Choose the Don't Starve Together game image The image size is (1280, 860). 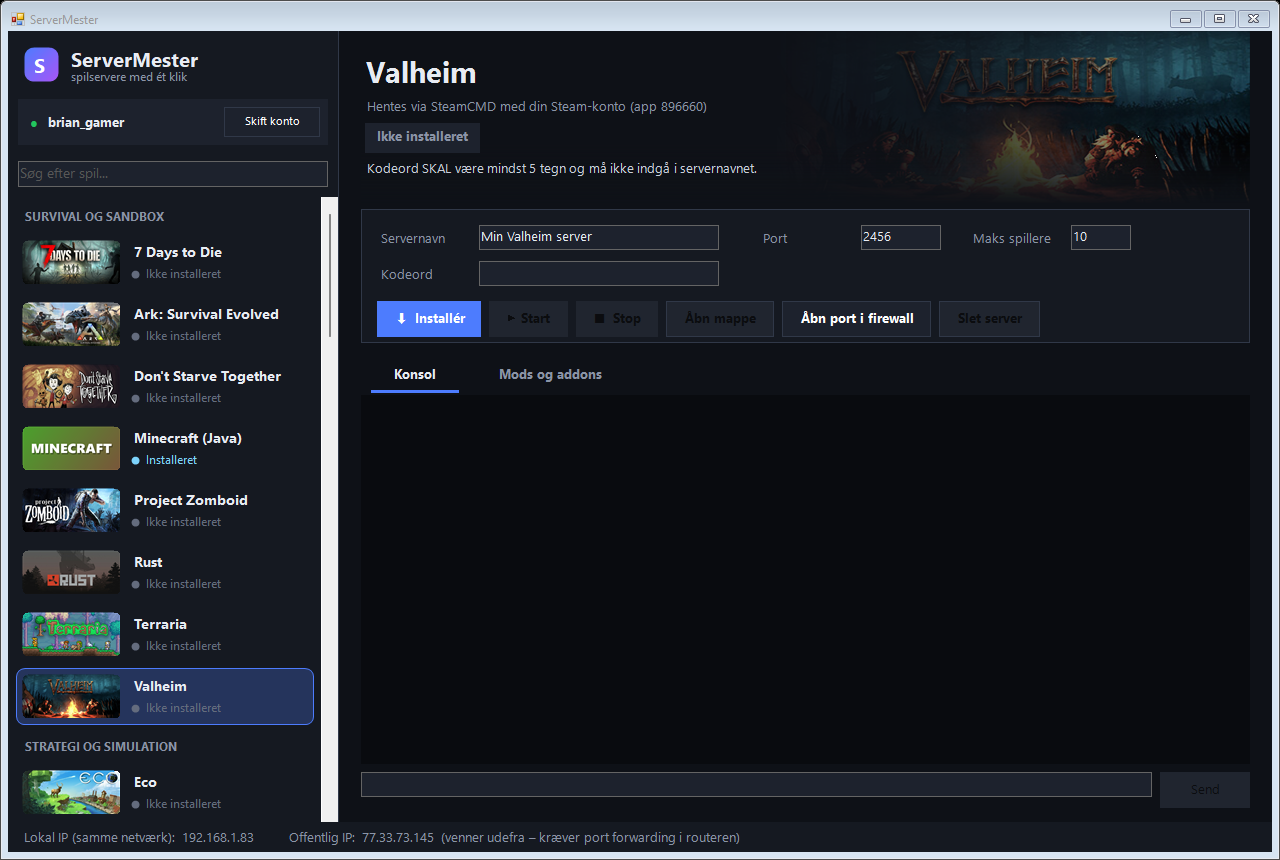point(71,386)
